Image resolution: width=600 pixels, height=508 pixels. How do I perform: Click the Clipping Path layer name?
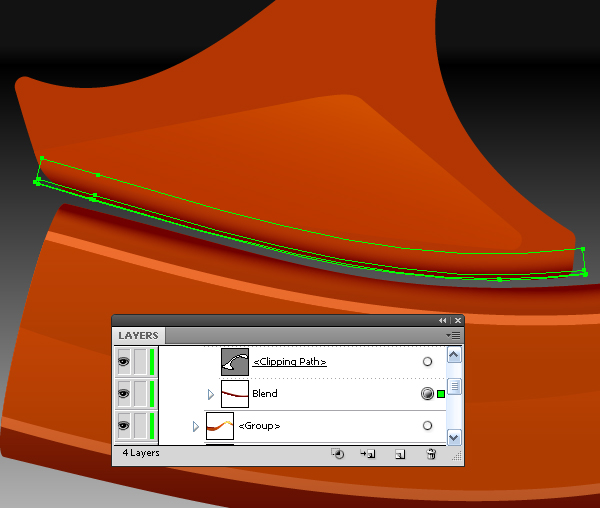pos(290,361)
